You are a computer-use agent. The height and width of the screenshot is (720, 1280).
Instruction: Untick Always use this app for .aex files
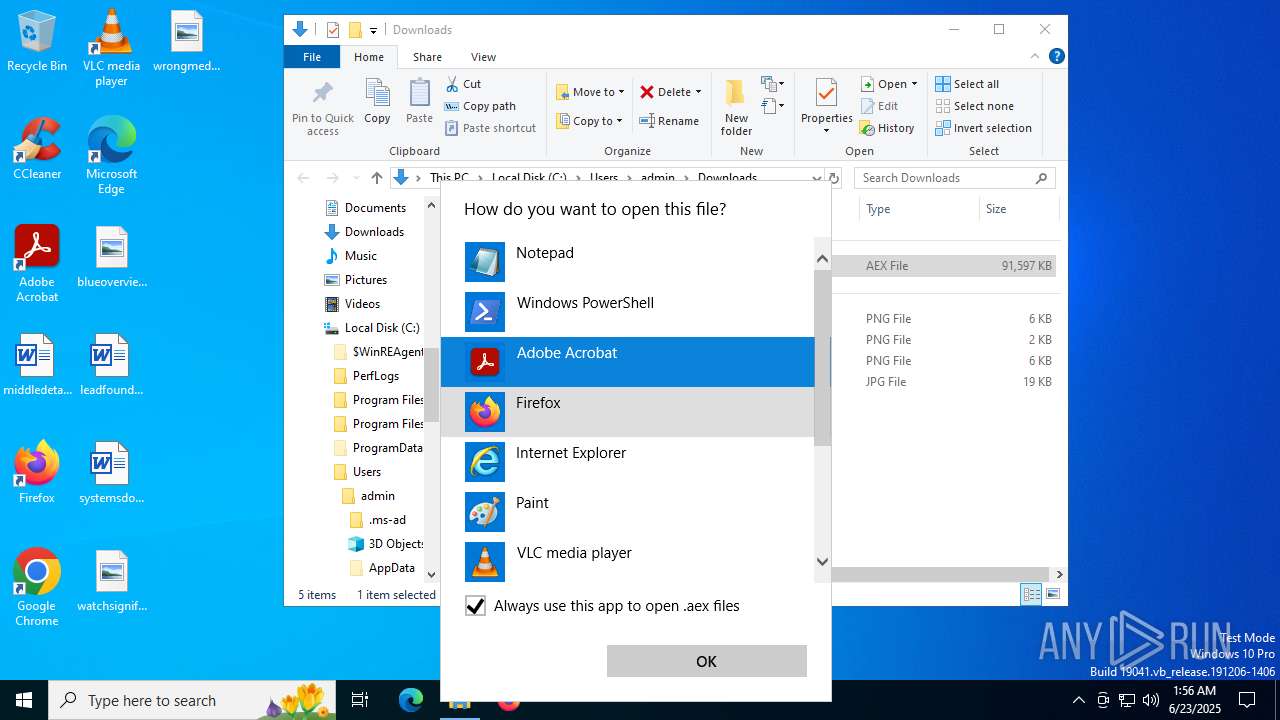point(476,606)
